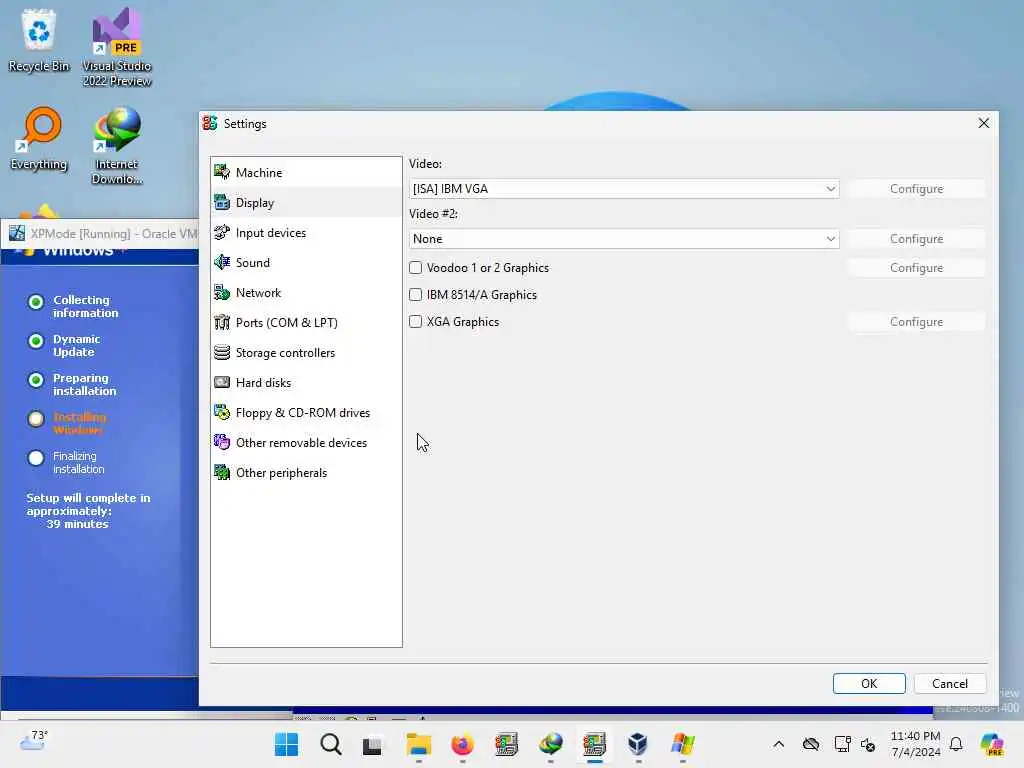Click the XPMode VirtualBox window title bar
Image resolution: width=1024 pixels, height=768 pixels.
tap(101, 234)
